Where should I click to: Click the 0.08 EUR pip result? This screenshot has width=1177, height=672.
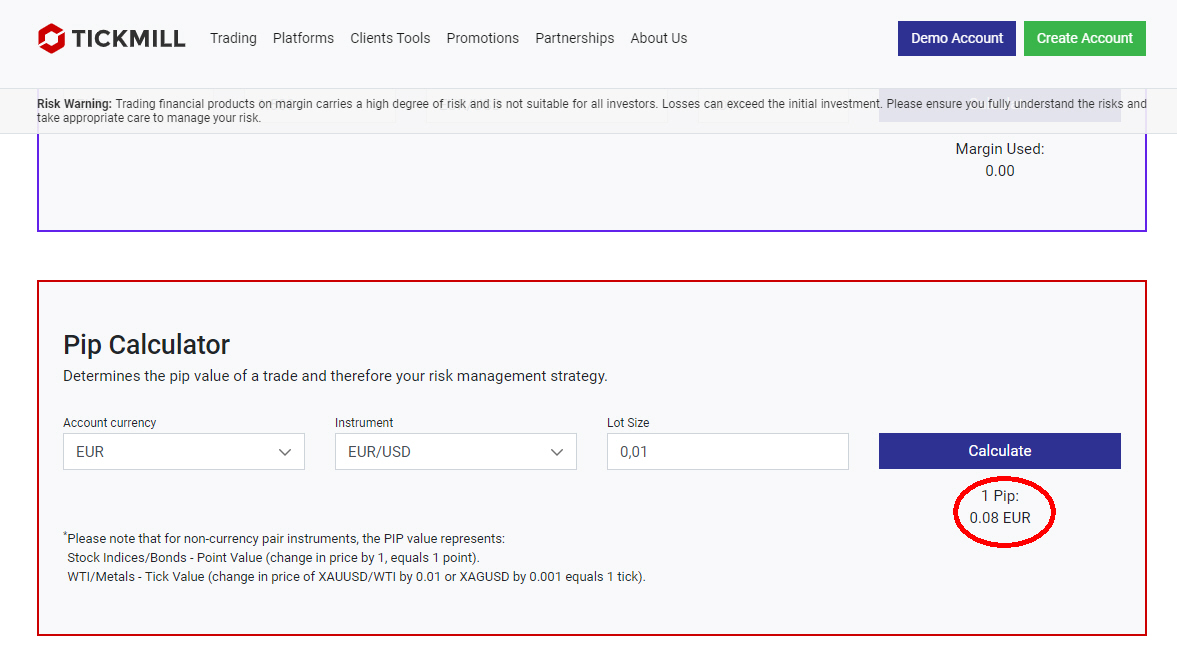point(1000,518)
